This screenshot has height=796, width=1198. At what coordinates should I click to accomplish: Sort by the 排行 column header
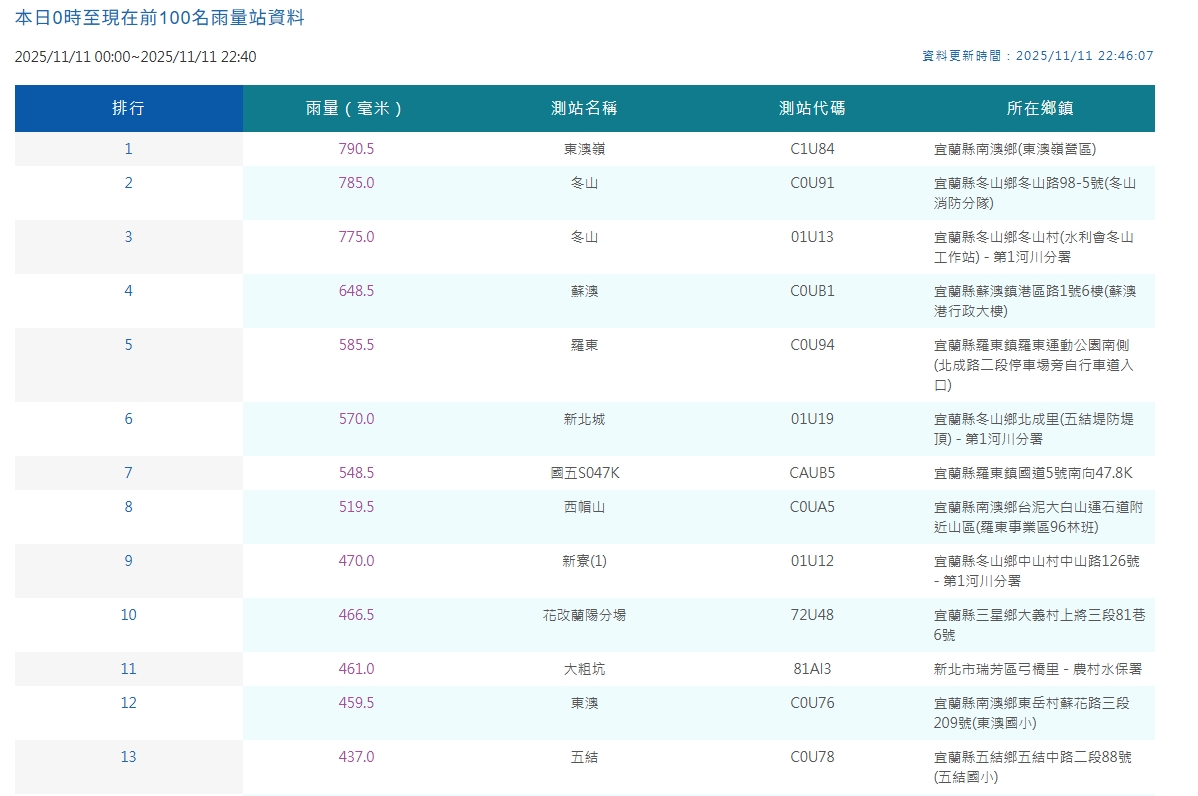point(128,108)
